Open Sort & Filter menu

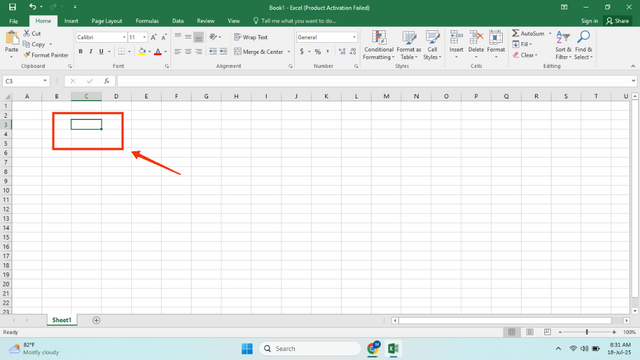(563, 45)
